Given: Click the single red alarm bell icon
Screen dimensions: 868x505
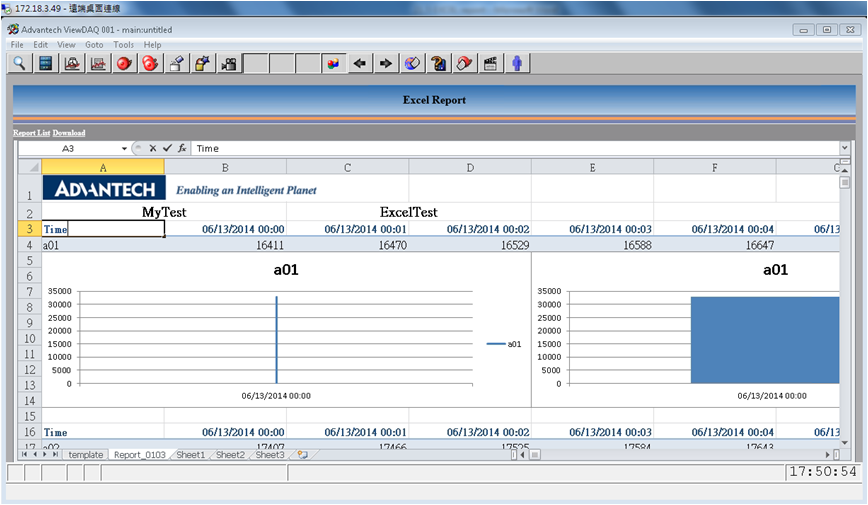Looking at the screenshot, I should point(124,64).
